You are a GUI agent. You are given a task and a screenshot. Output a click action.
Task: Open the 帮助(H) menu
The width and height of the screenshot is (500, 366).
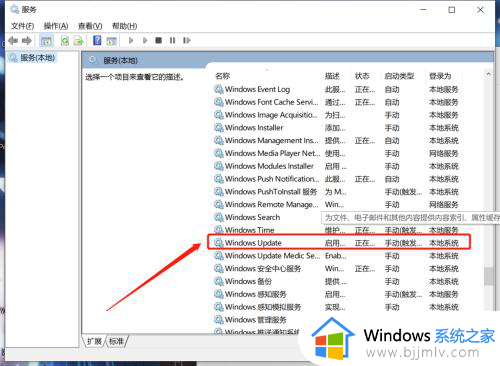[124, 26]
